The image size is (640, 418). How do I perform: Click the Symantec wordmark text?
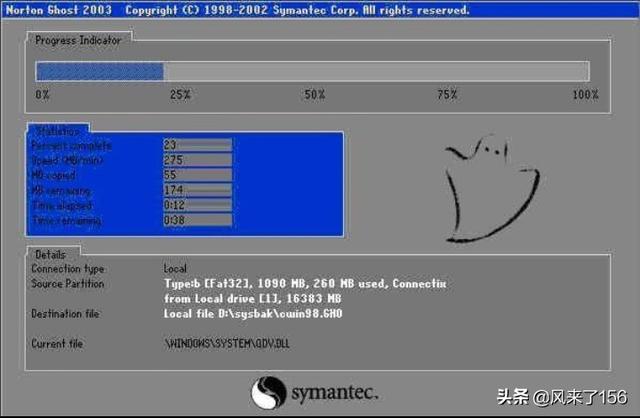333,390
